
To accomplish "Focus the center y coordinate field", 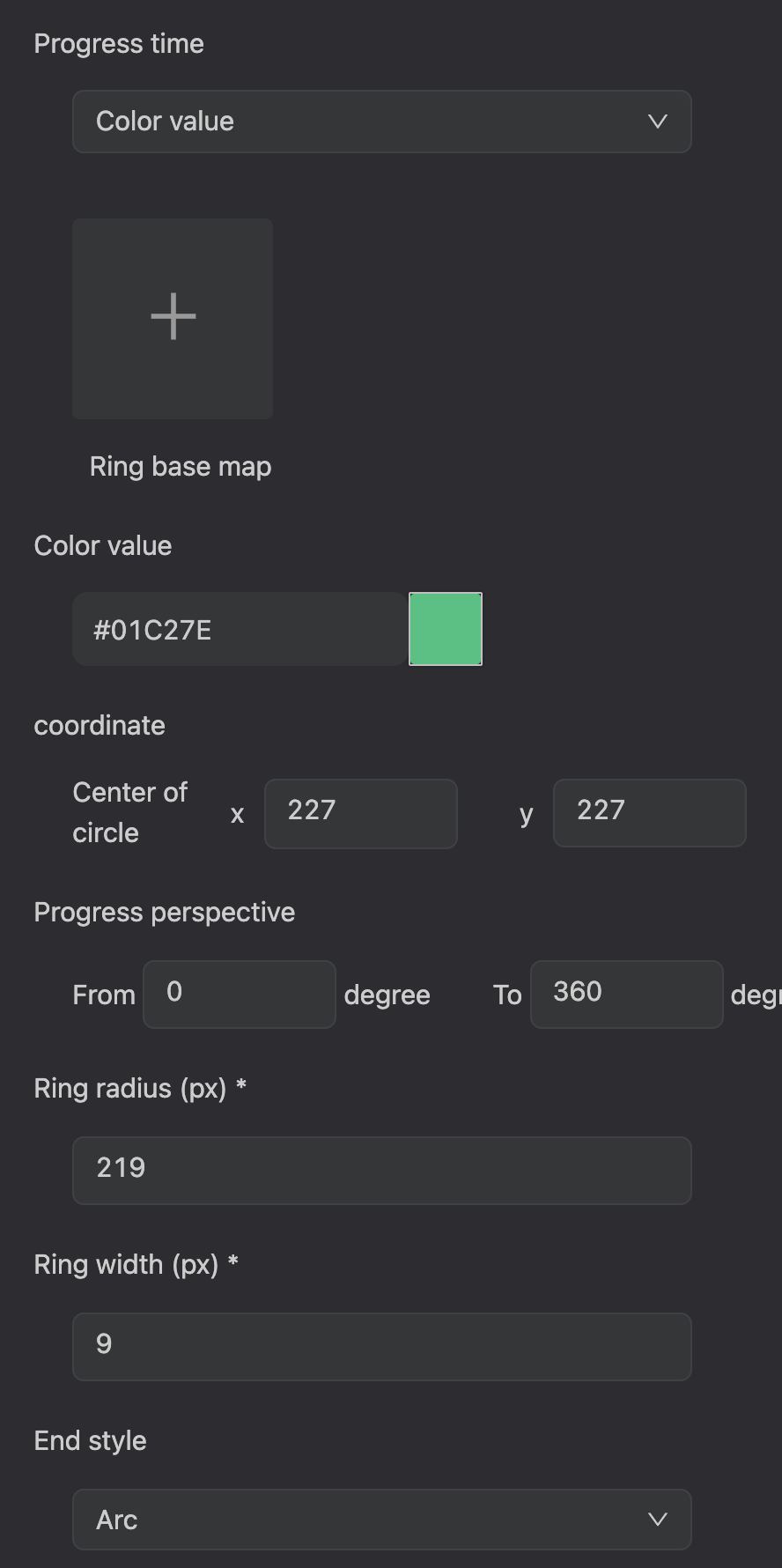I will [649, 812].
